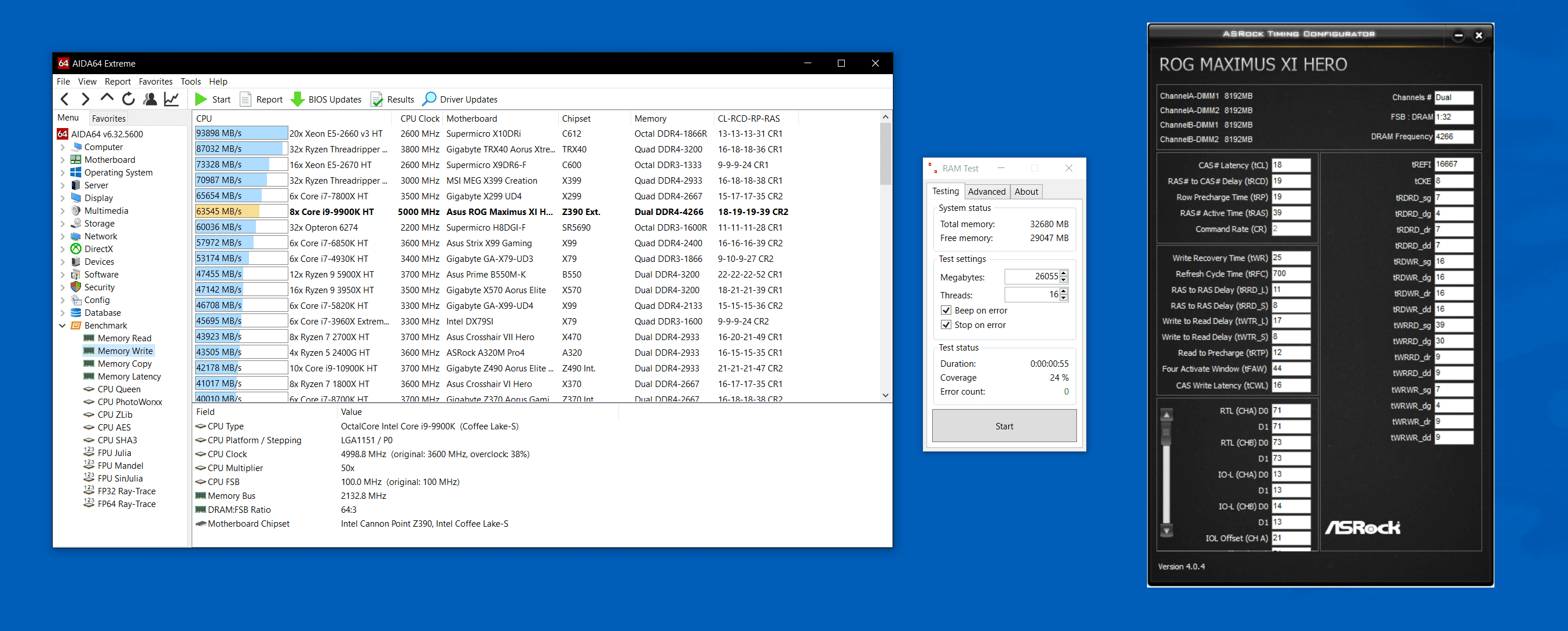Select the DirectX tree node

tap(98, 249)
